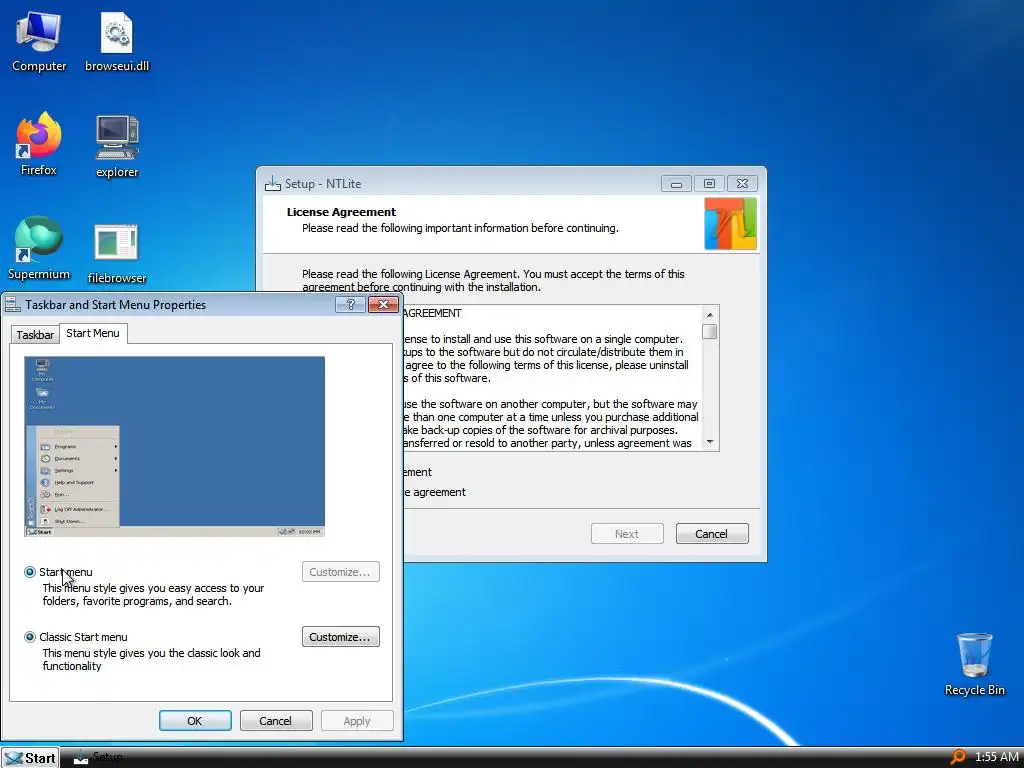Maximize the Setup - NTLite window
Viewport: 1024px width, 768px height.
[x=709, y=184]
